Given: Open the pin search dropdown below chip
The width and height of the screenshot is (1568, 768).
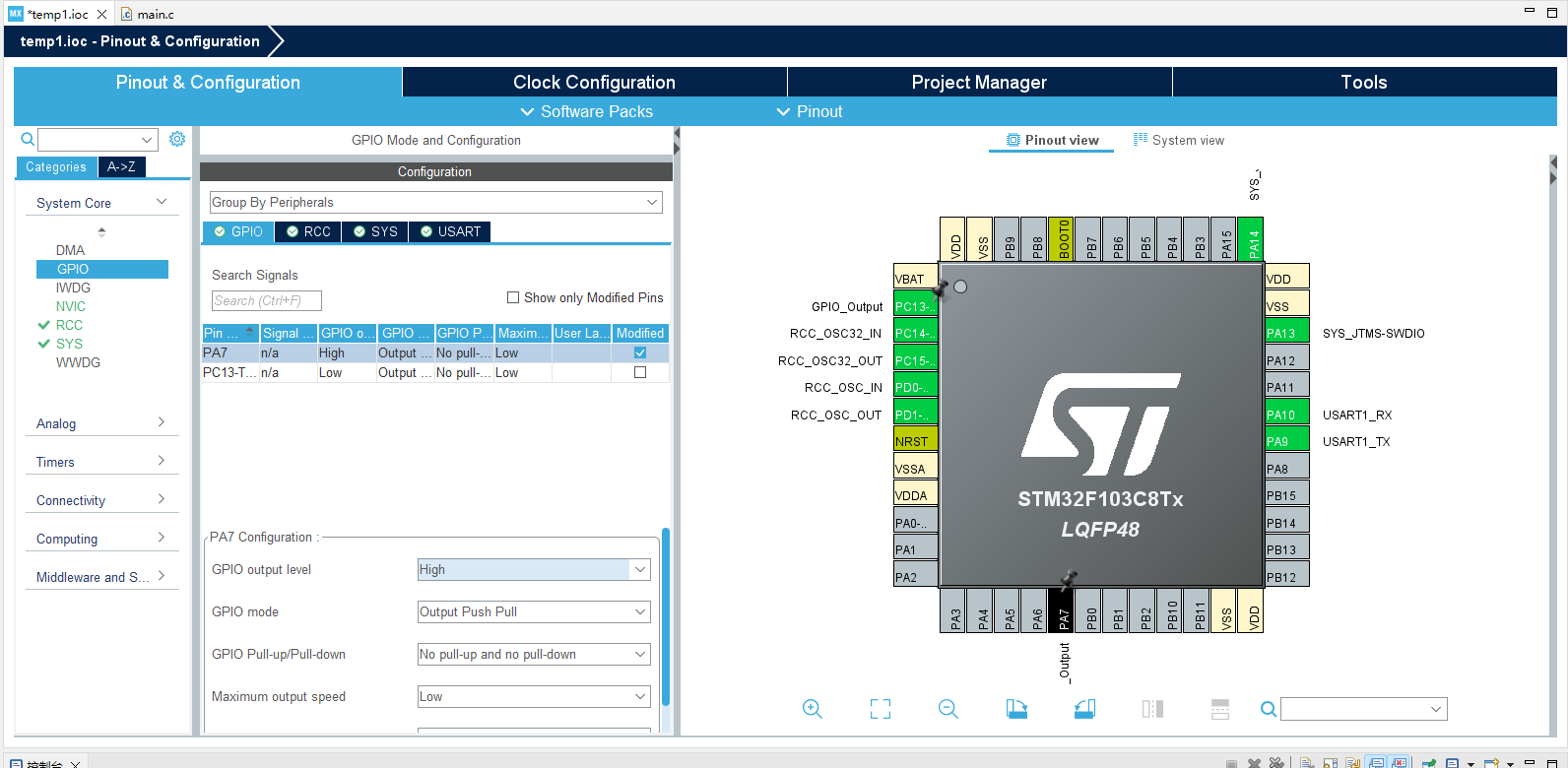Looking at the screenshot, I should 1364,709.
